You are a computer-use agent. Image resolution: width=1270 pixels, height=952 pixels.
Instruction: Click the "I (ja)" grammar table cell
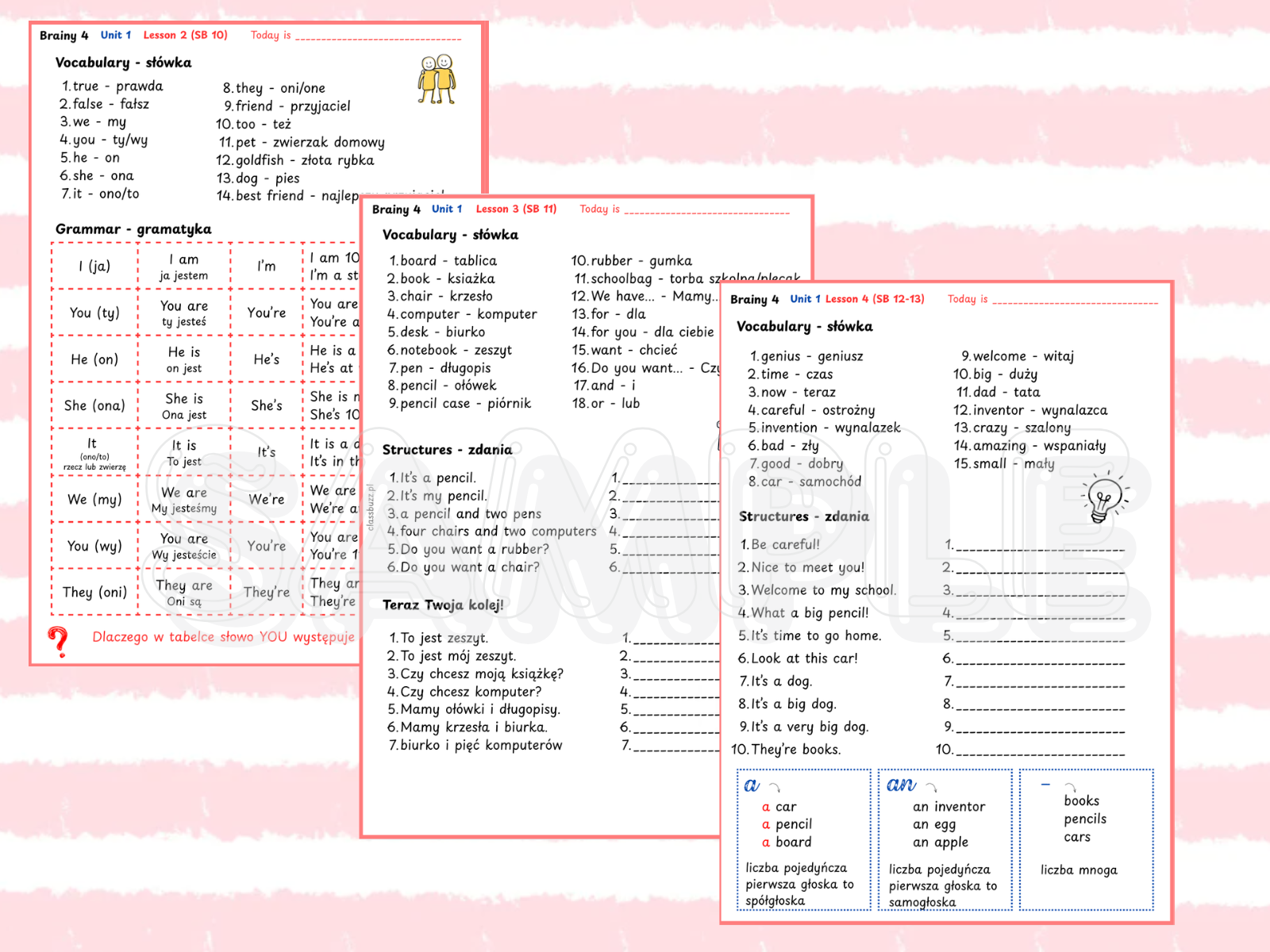coord(94,267)
